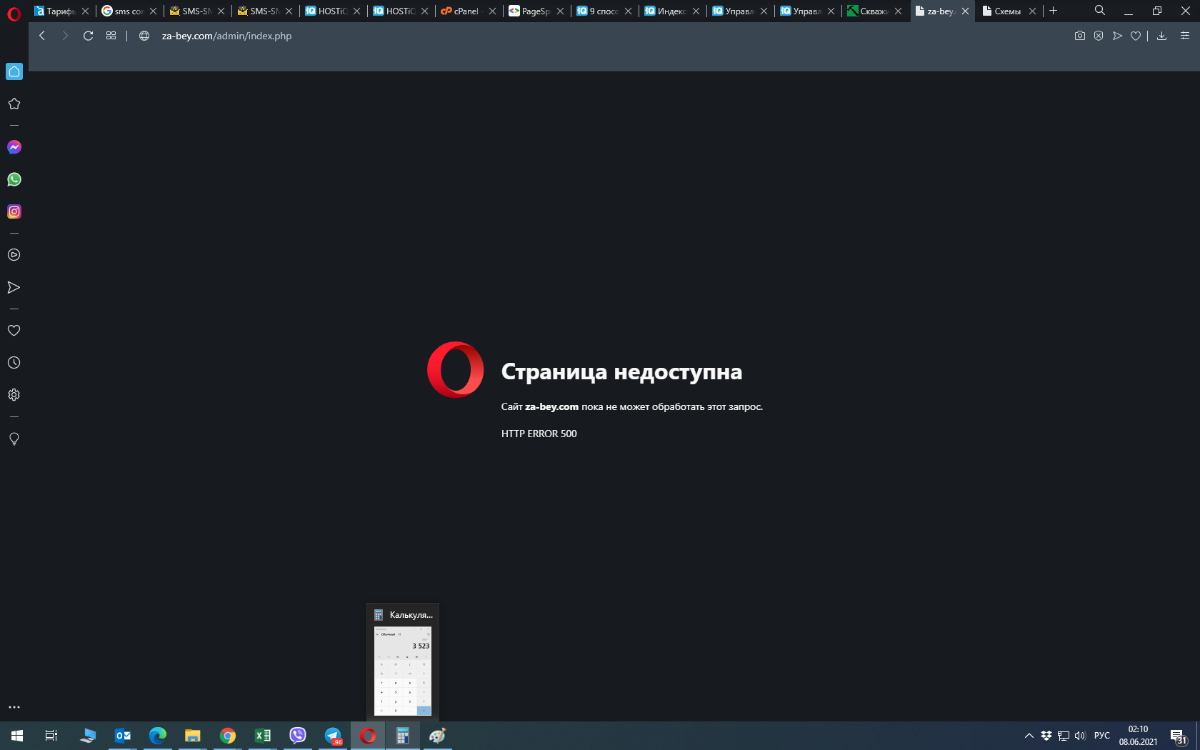This screenshot has width=1200, height=750.
Task: Open a new tab with plus button
Action: tap(1053, 11)
